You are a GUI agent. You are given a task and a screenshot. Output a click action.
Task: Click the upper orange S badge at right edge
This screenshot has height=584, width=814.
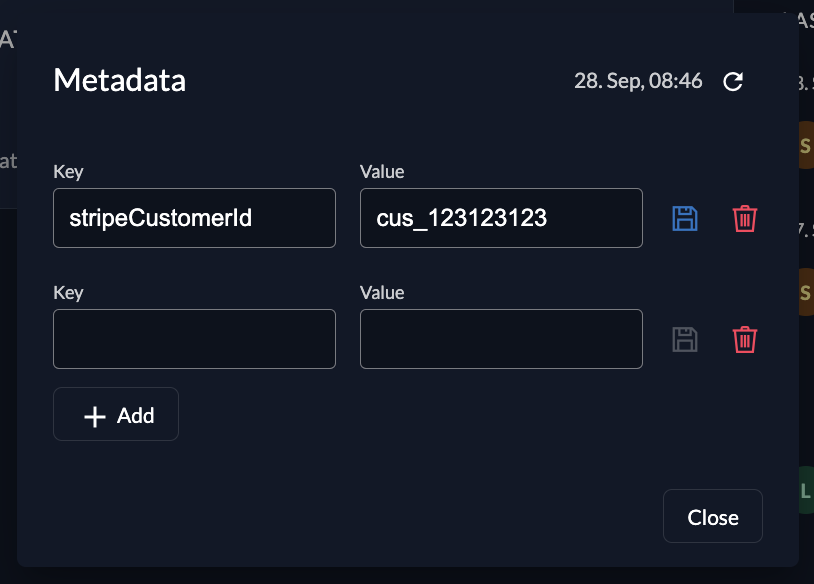click(x=806, y=146)
